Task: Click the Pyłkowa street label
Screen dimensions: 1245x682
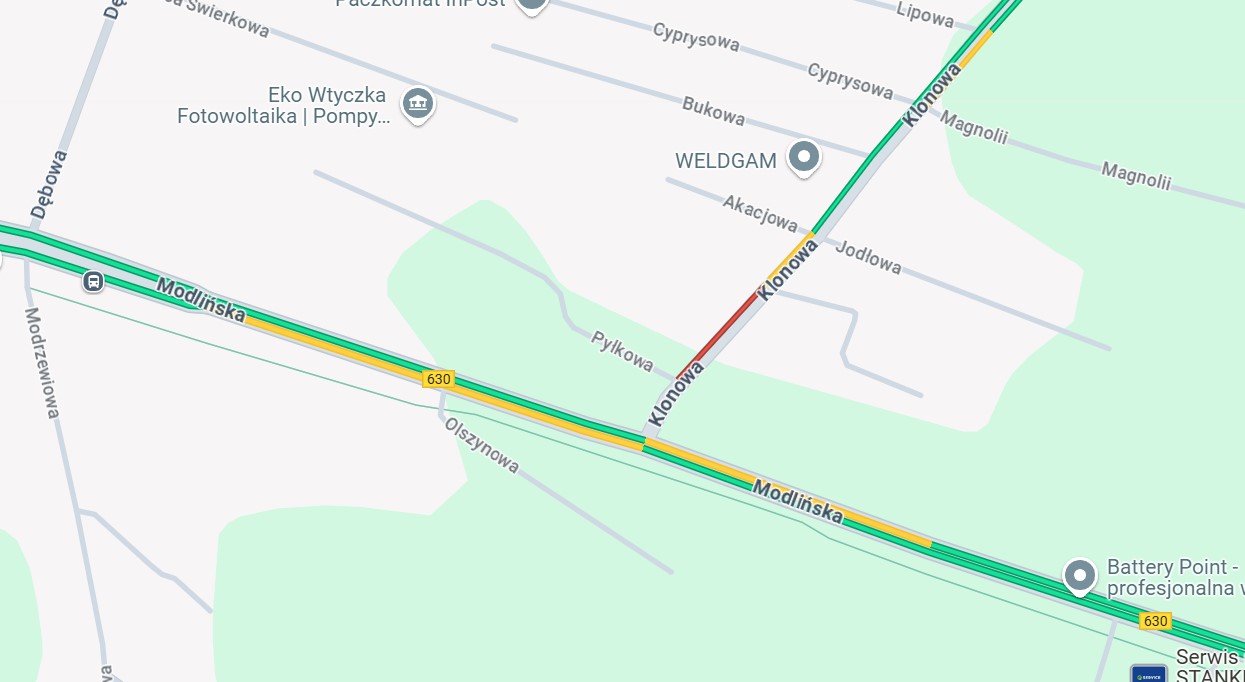Action: pos(622,350)
